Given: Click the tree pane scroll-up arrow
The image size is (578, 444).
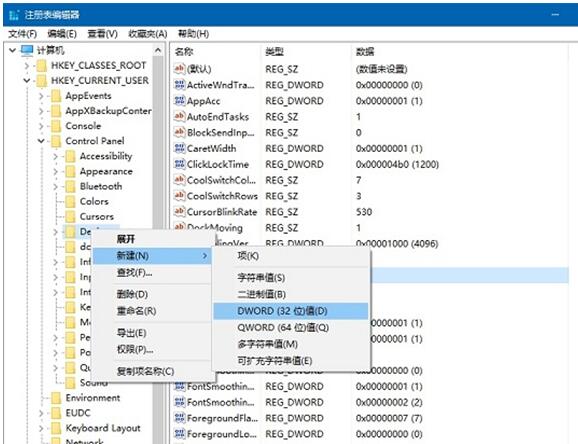Looking at the screenshot, I should pyautogui.click(x=158, y=50).
